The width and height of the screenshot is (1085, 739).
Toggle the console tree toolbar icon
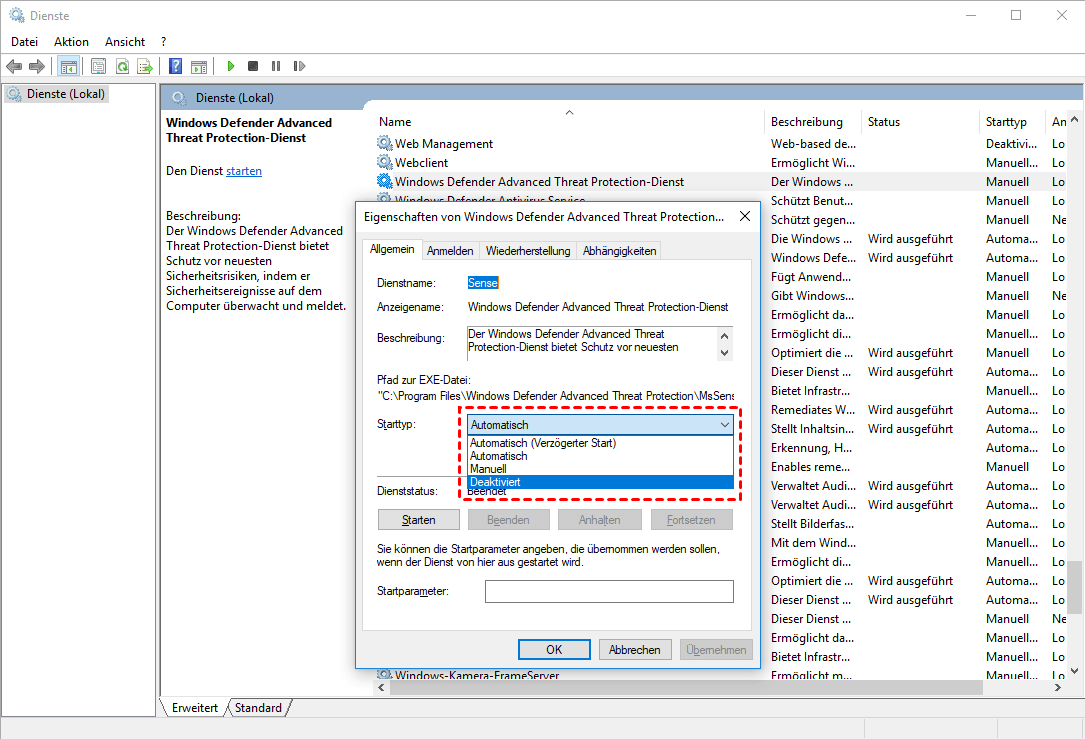pos(69,66)
